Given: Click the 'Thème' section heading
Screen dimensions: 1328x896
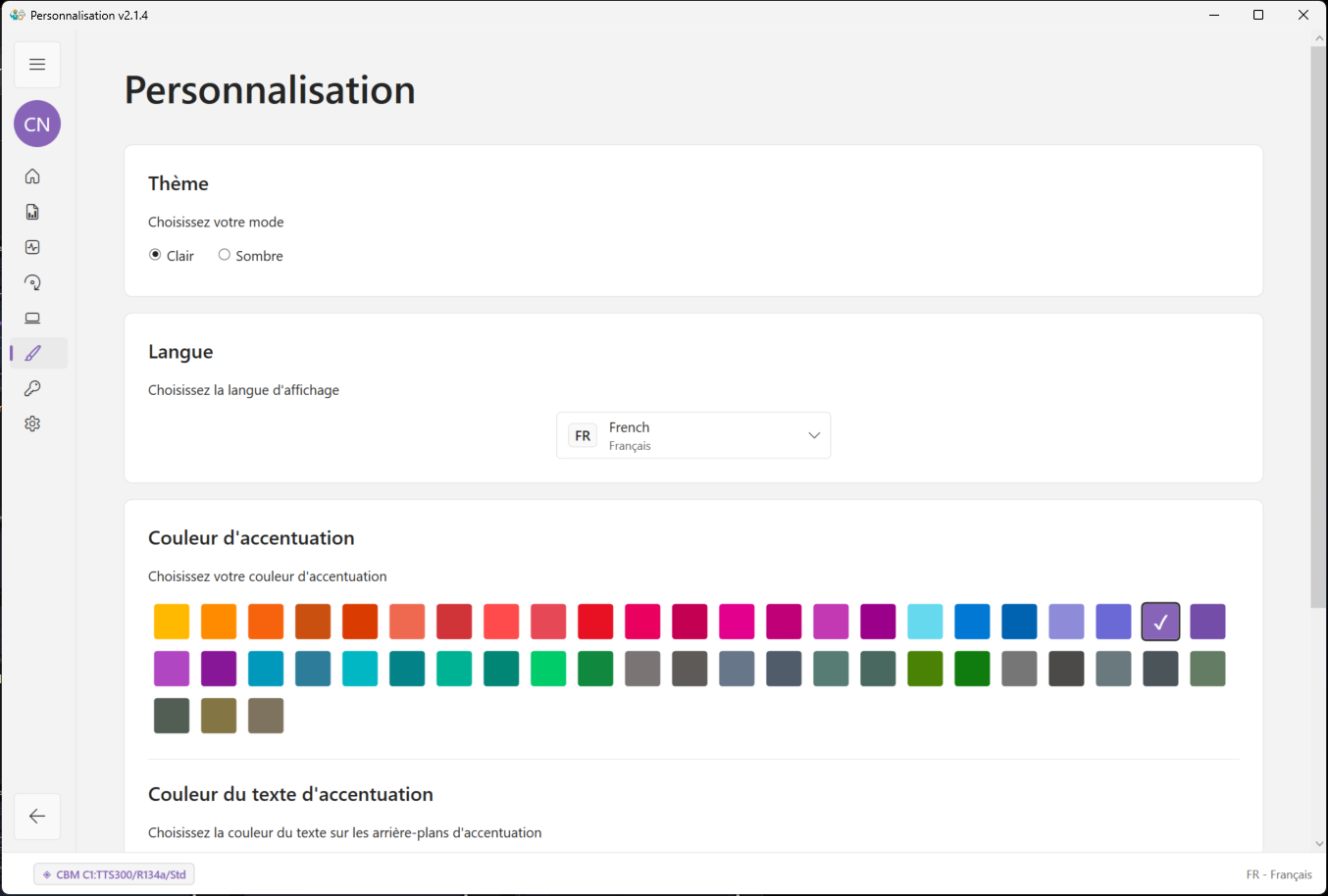Looking at the screenshot, I should (x=179, y=183).
